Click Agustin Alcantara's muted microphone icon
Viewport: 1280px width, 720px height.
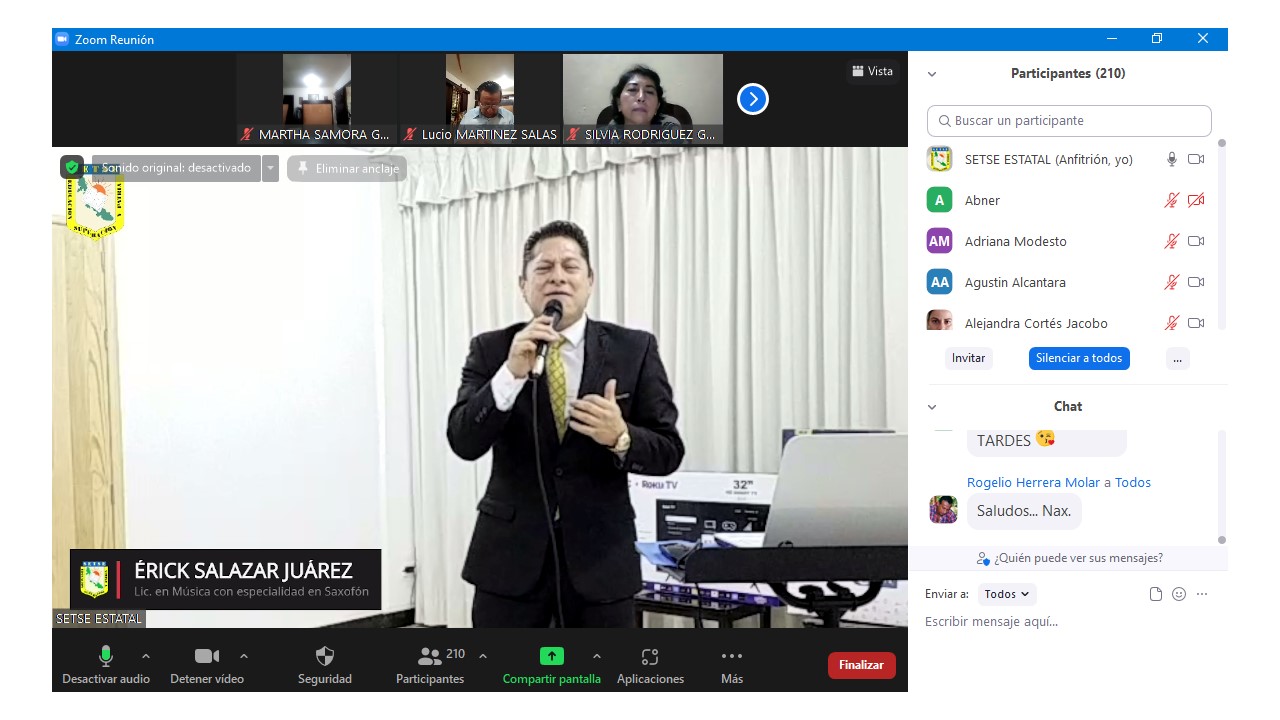point(1172,282)
